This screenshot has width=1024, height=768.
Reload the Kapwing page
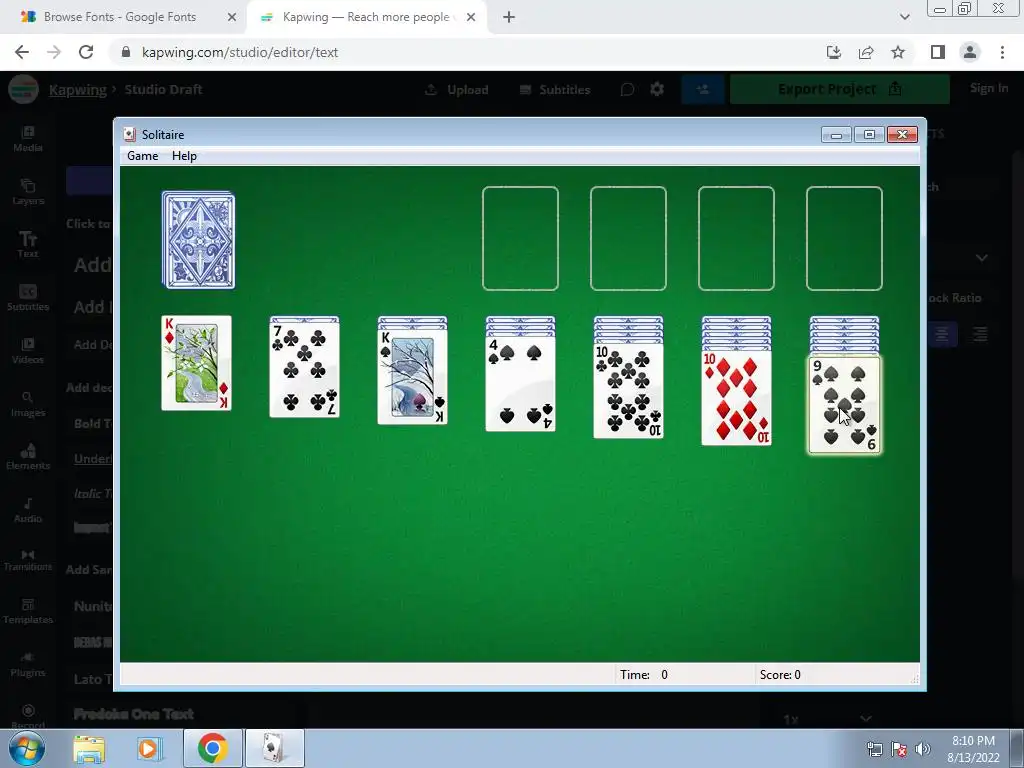click(x=86, y=52)
